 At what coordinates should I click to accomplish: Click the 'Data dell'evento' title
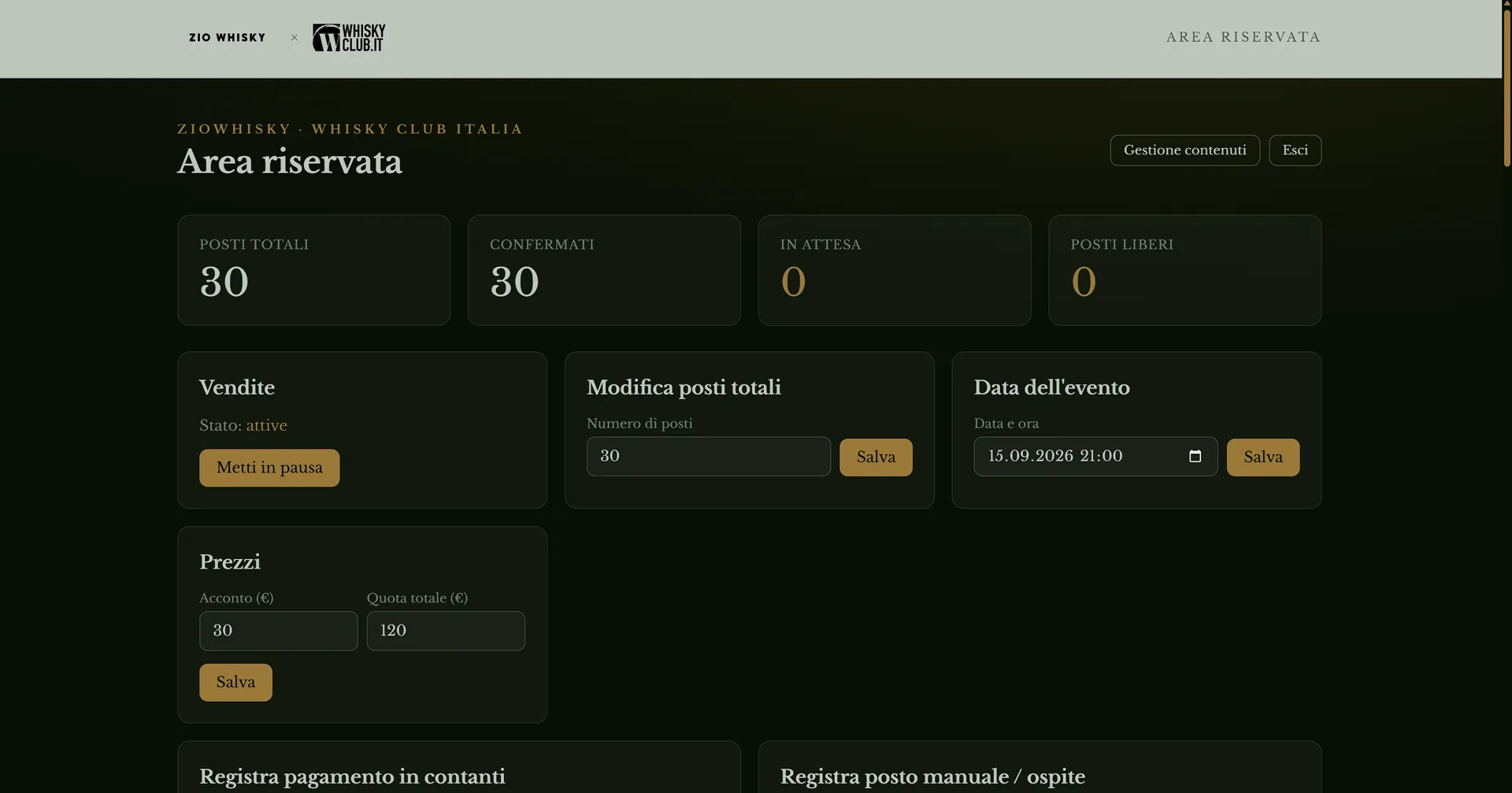[x=1051, y=387]
